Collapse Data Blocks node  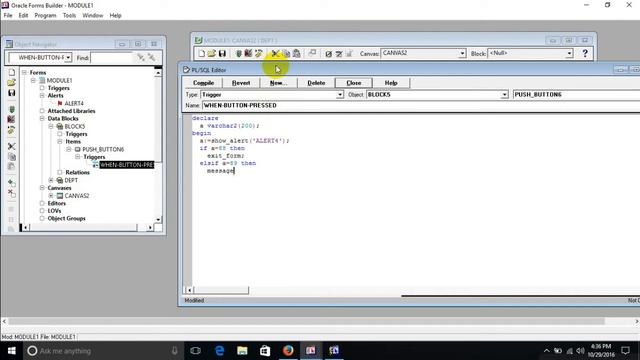[x=42, y=118]
